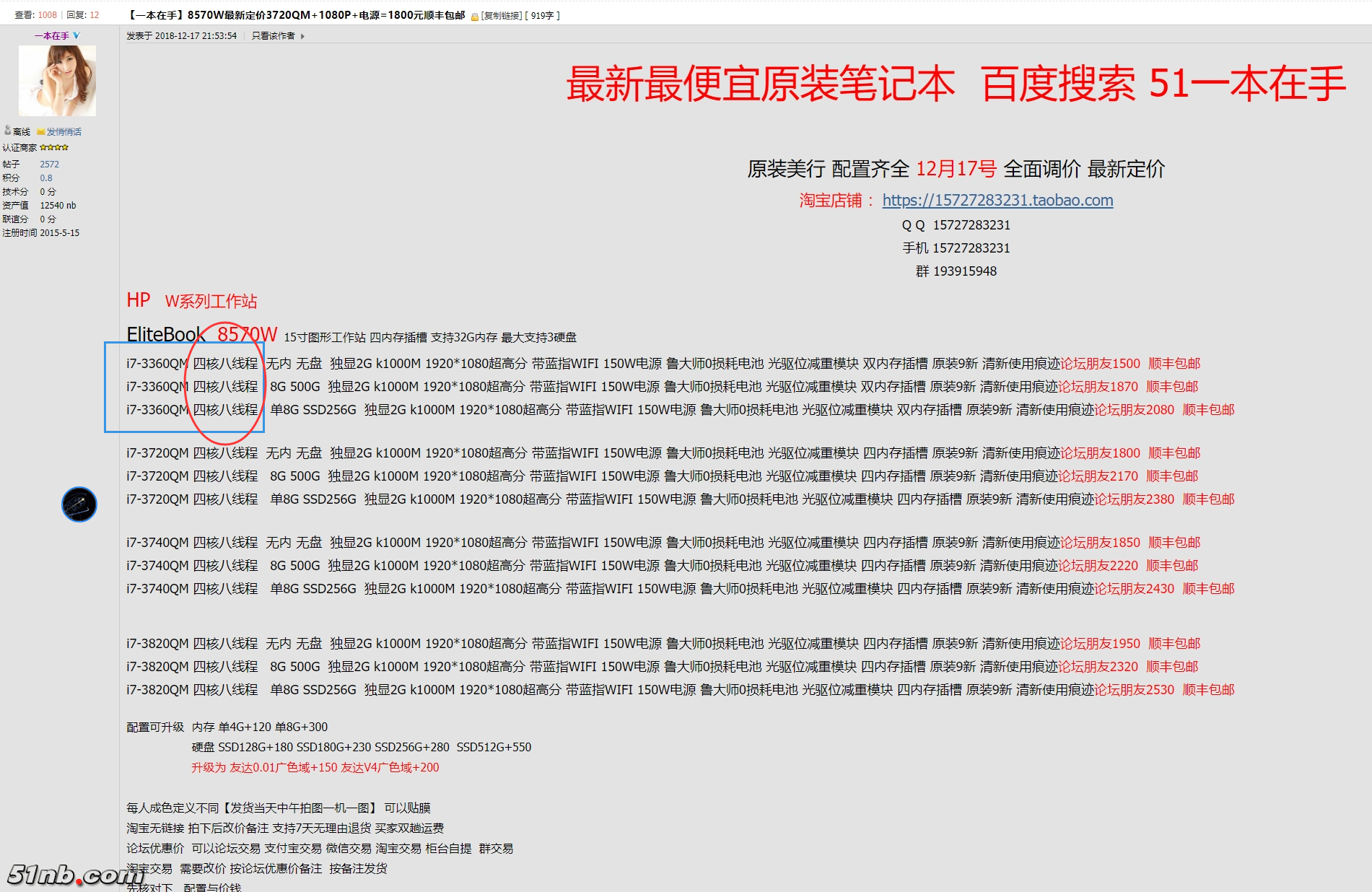This screenshot has width=1372, height=892.
Task: Click the red 8570W model heading
Action: 247,334
